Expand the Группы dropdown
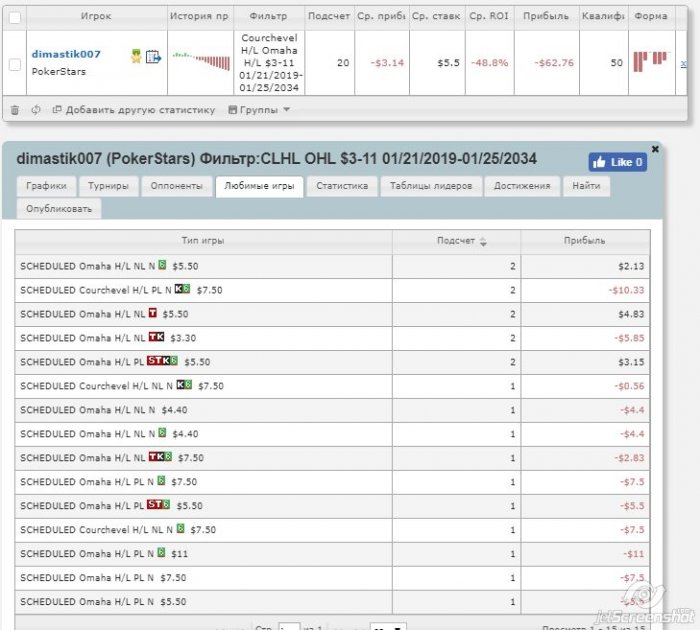700x630 pixels. pyautogui.click(x=259, y=110)
